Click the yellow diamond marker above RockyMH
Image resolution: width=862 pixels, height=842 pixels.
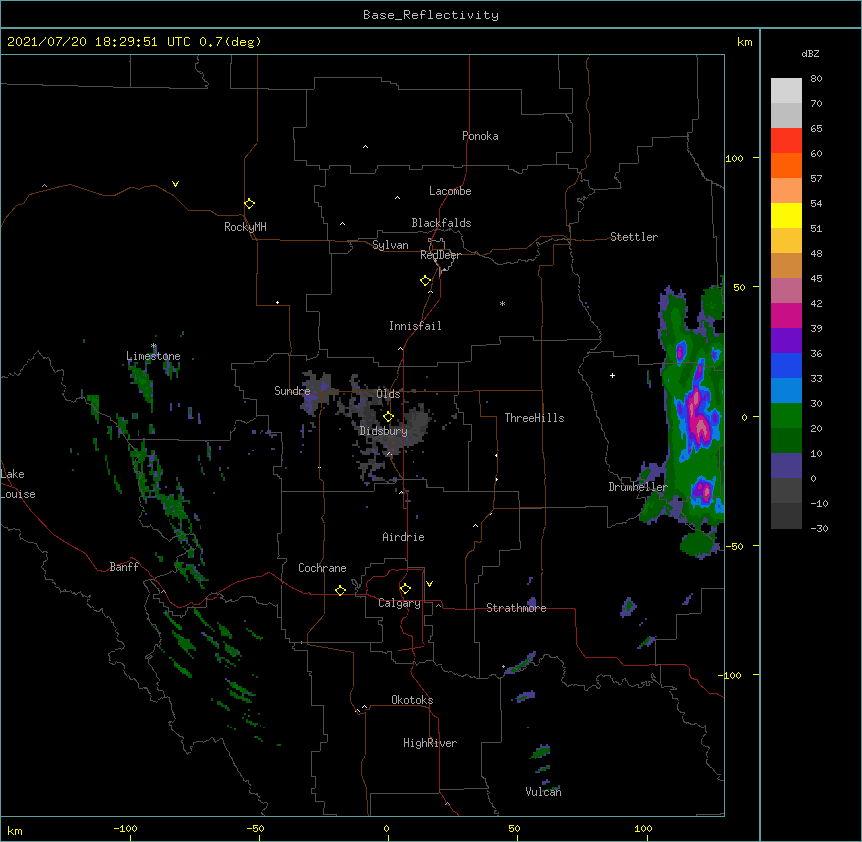pos(249,204)
